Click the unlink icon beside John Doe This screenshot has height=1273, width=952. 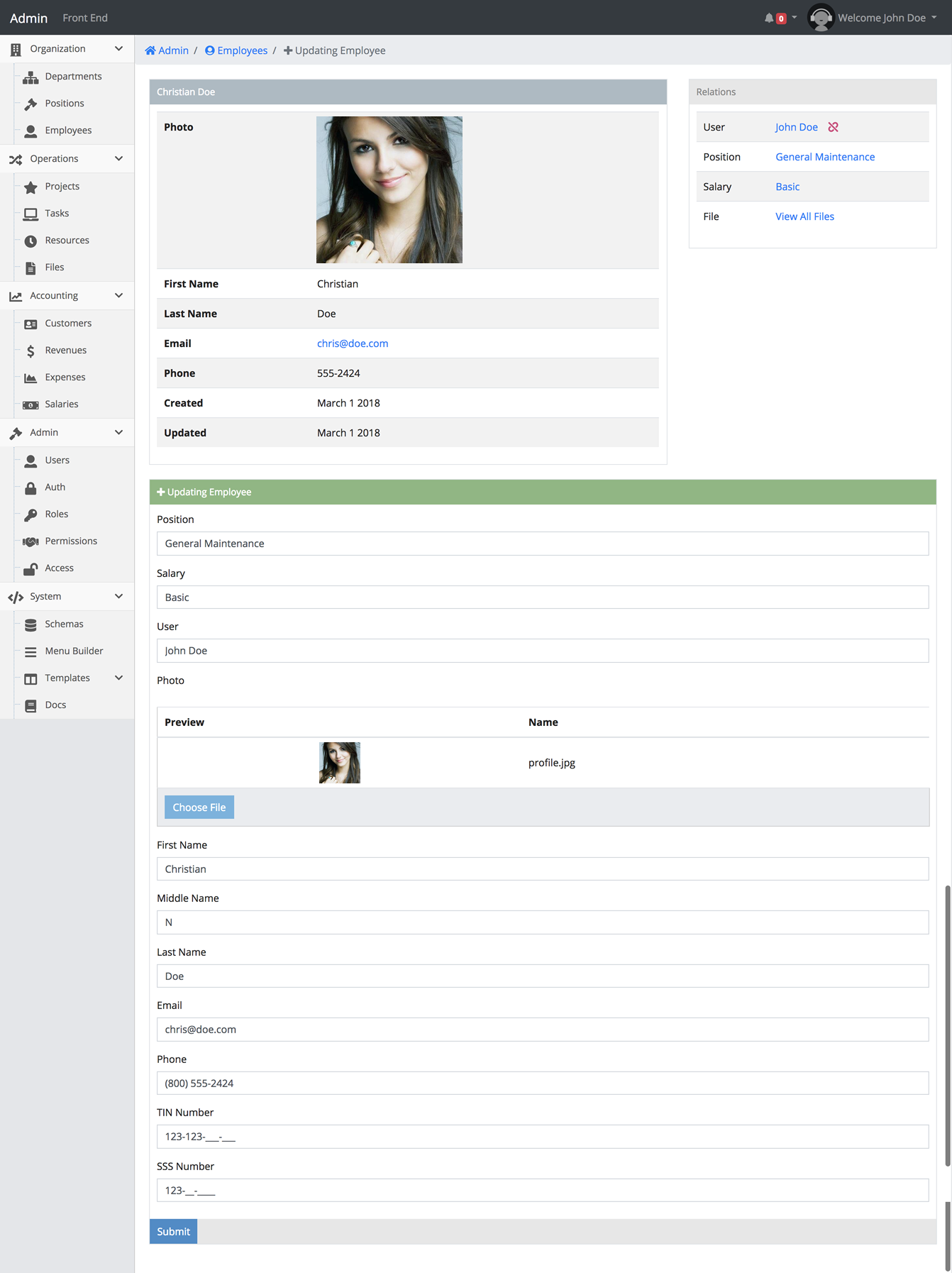pyautogui.click(x=834, y=127)
